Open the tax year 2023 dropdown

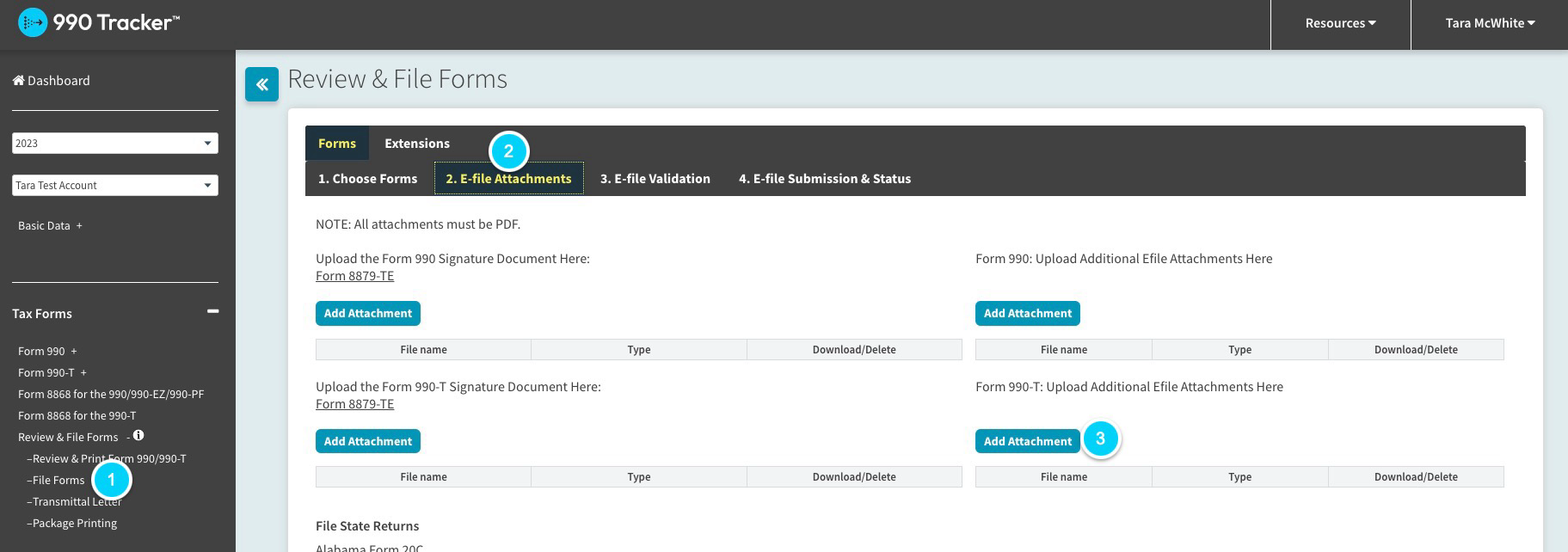pyautogui.click(x=114, y=144)
